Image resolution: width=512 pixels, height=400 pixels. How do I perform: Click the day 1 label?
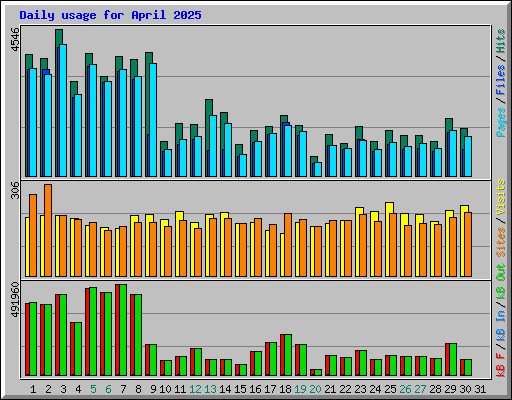tap(33, 389)
